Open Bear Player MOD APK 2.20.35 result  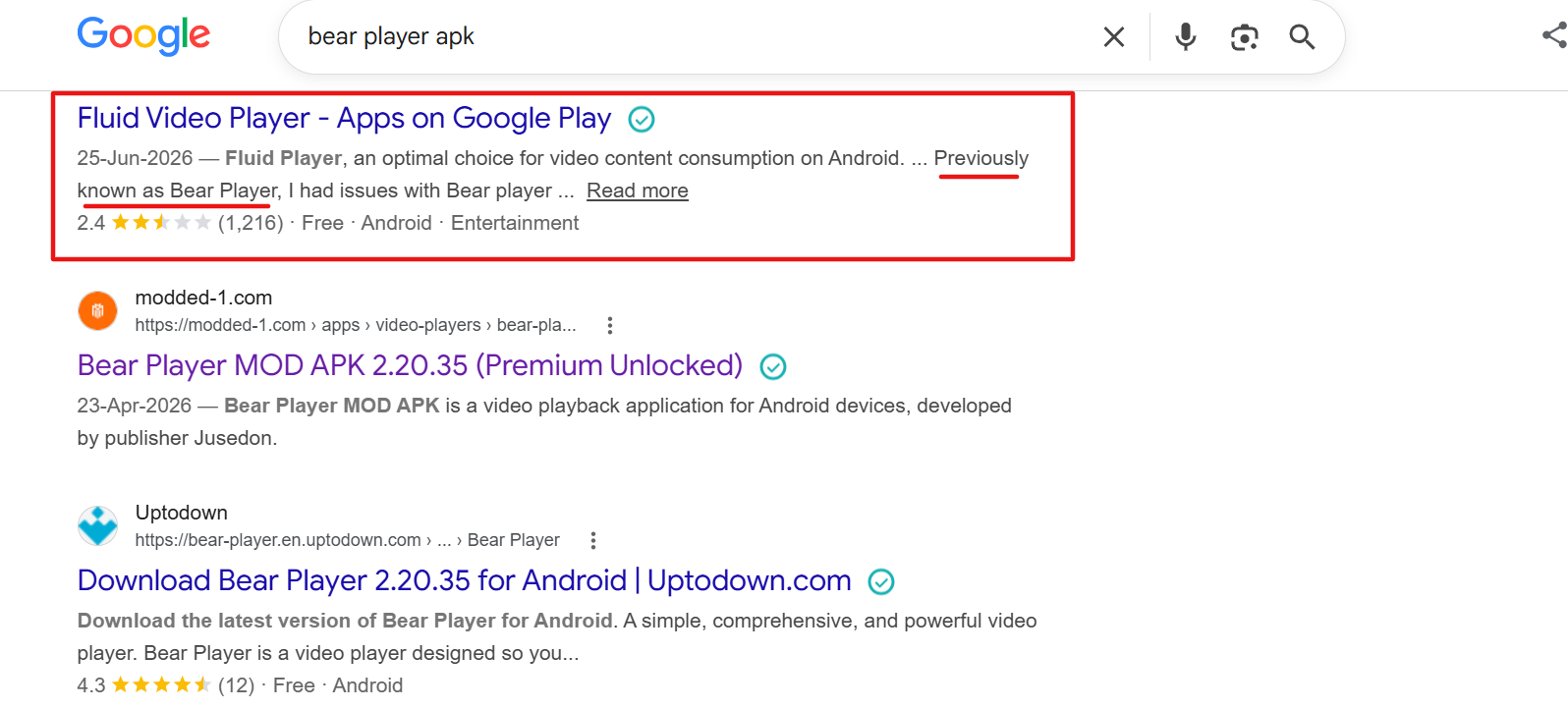(x=410, y=365)
